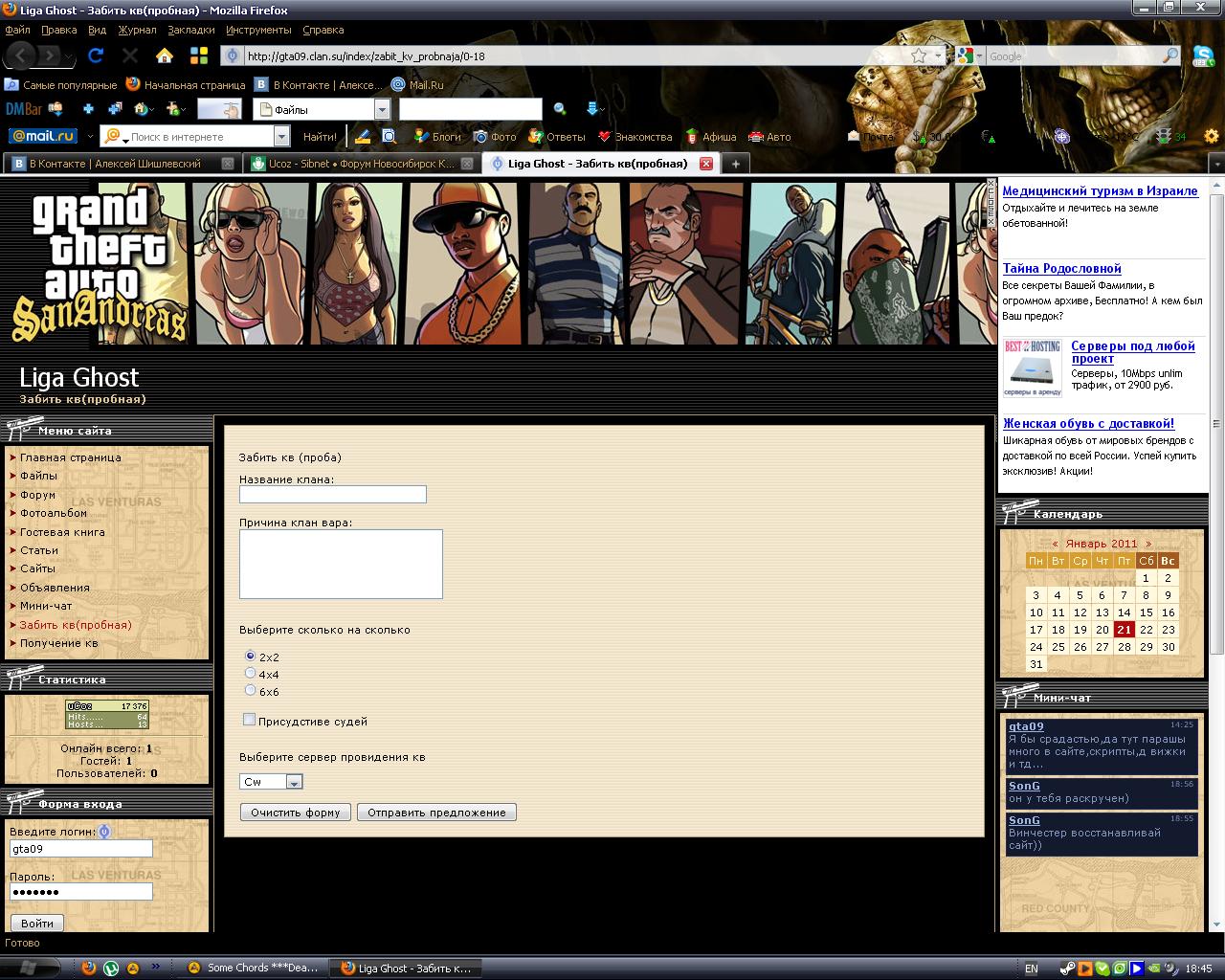Click the site identity icon in address bar
Screen dimensions: 1225x980
[x=232, y=56]
